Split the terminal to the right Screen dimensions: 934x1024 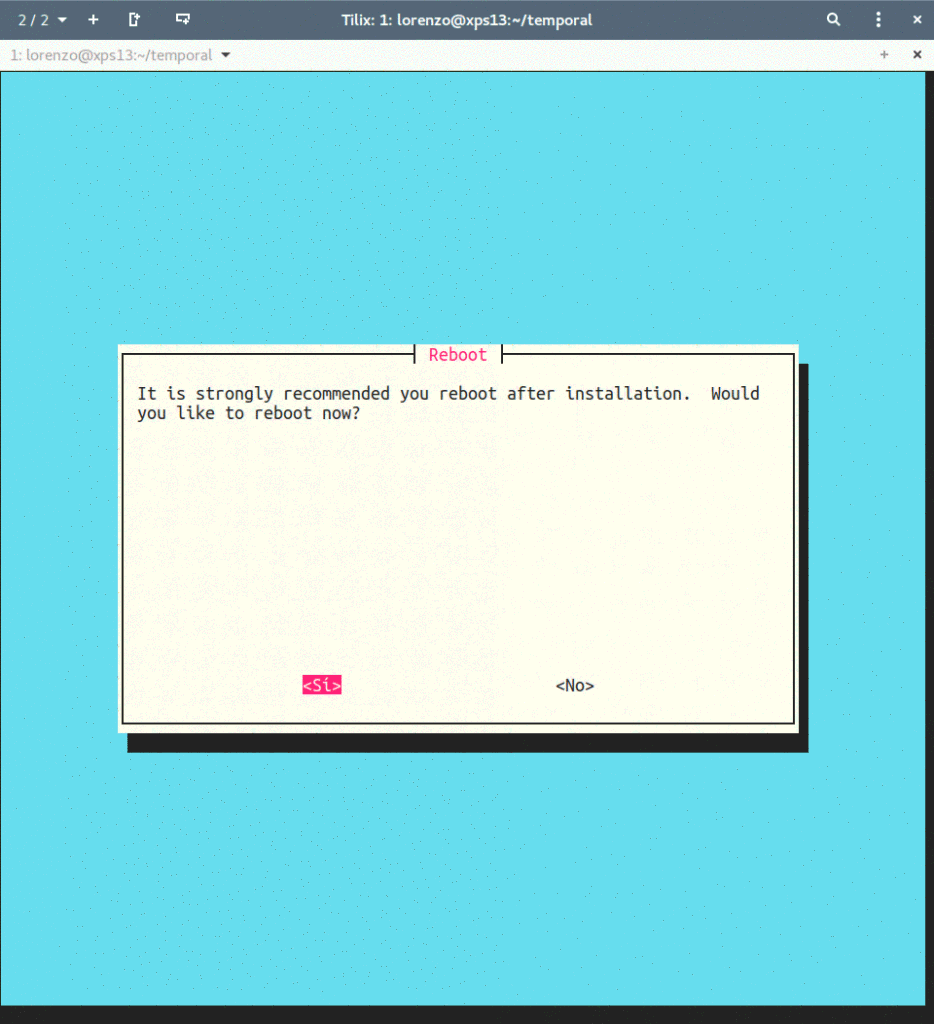coord(133,19)
